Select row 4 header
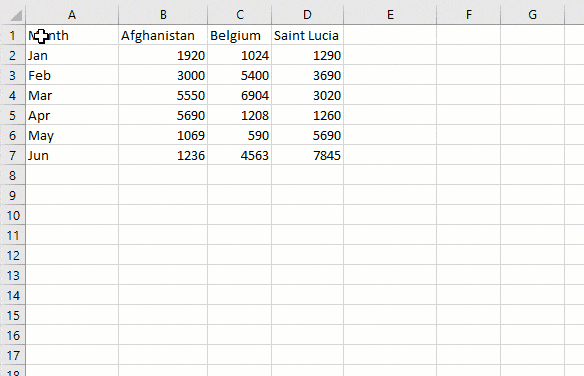Viewport: 584px width, 376px height. 13,95
